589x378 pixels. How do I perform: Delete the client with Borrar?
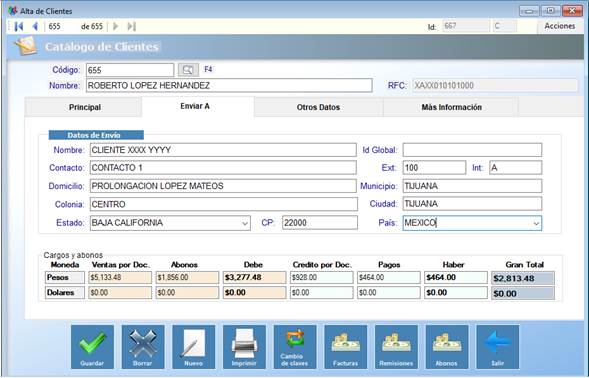pyautogui.click(x=143, y=347)
